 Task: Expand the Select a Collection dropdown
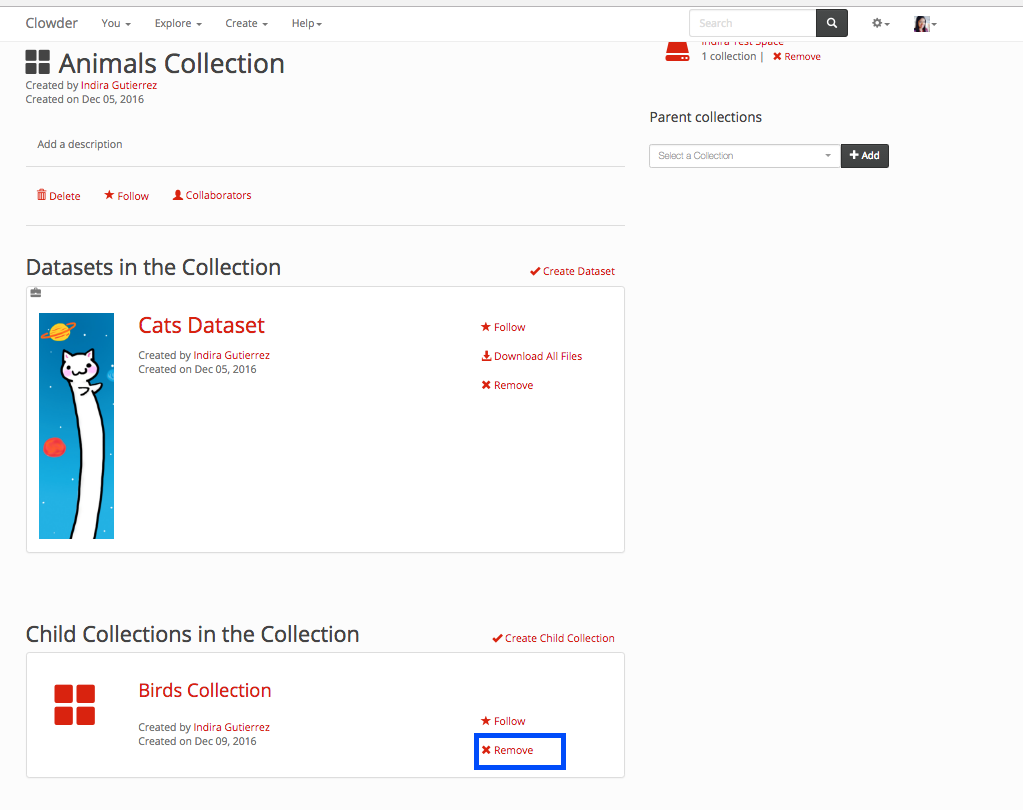744,156
